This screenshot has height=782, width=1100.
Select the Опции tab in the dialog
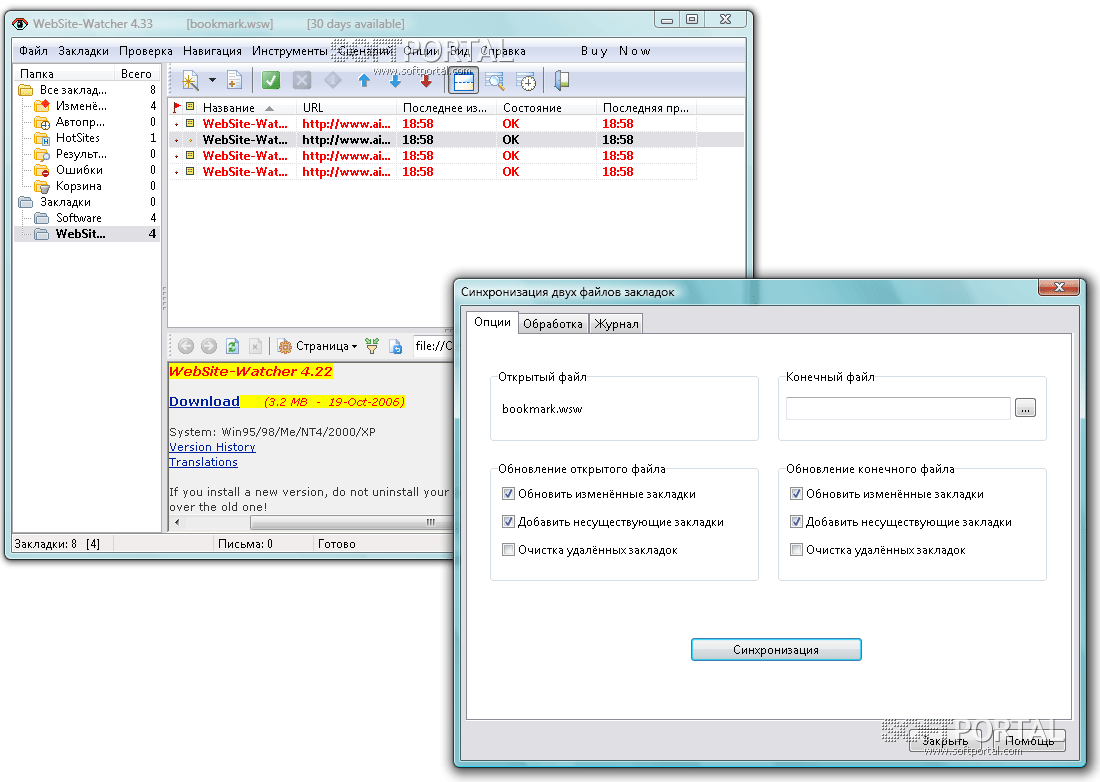pyautogui.click(x=492, y=322)
